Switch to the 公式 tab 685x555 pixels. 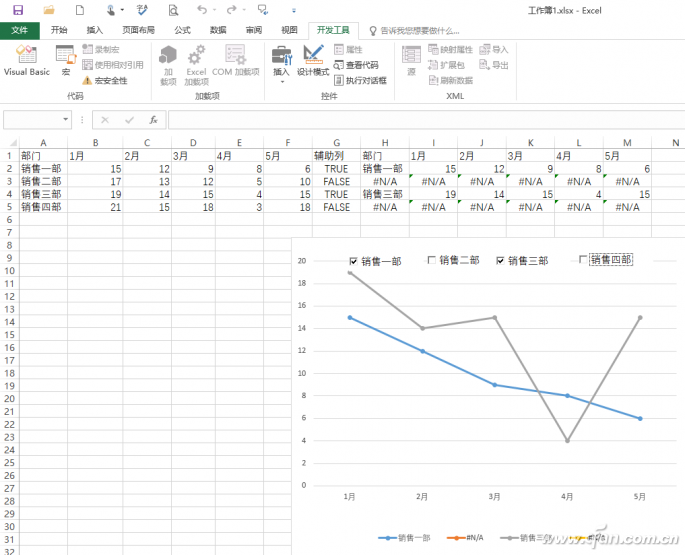click(x=183, y=30)
